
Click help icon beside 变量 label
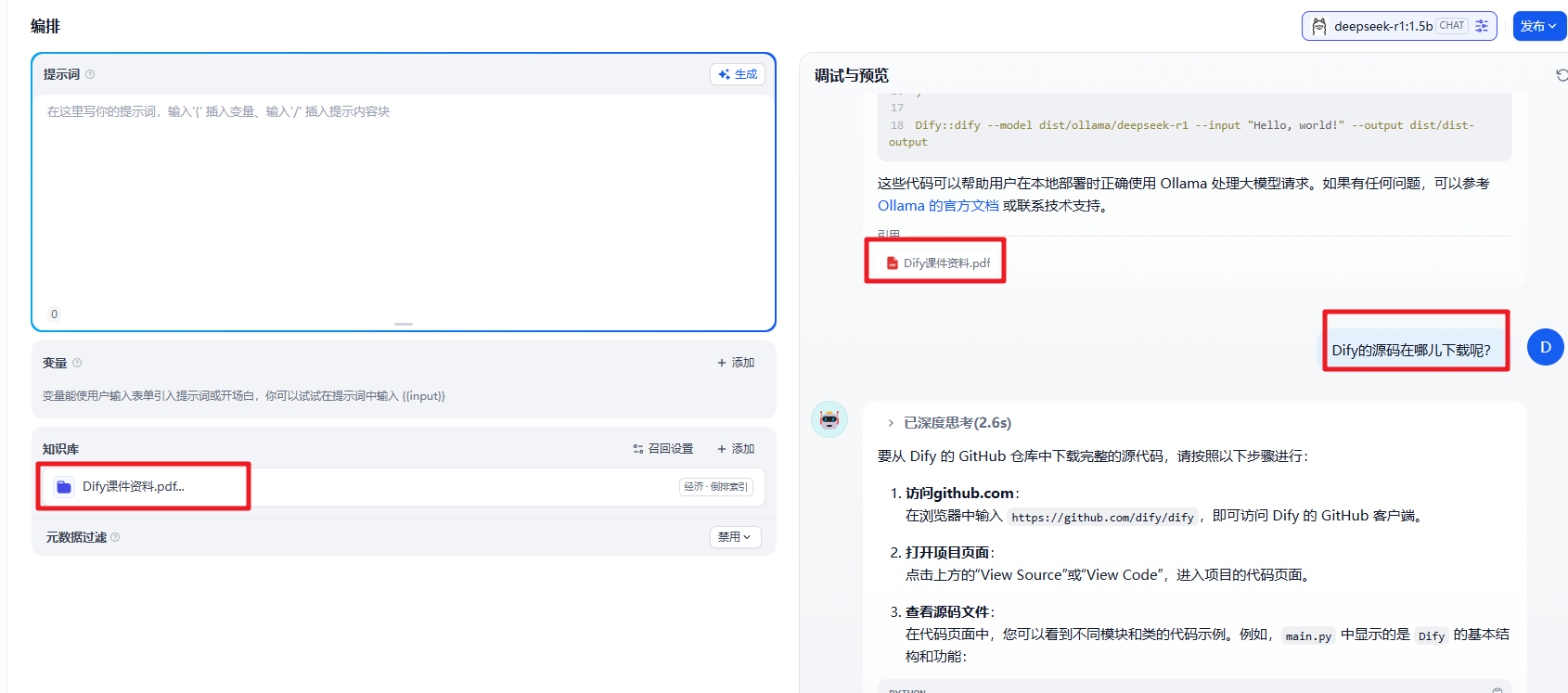[77, 363]
